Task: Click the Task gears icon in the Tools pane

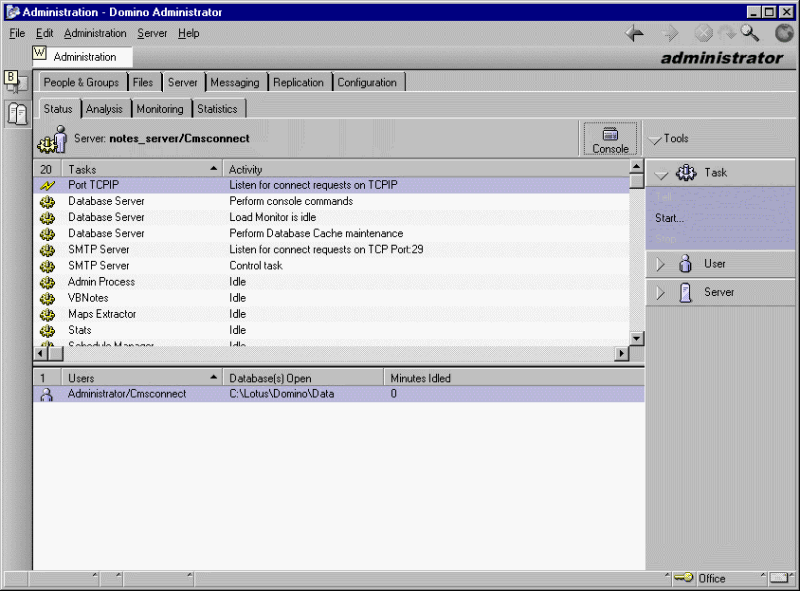Action: [686, 173]
